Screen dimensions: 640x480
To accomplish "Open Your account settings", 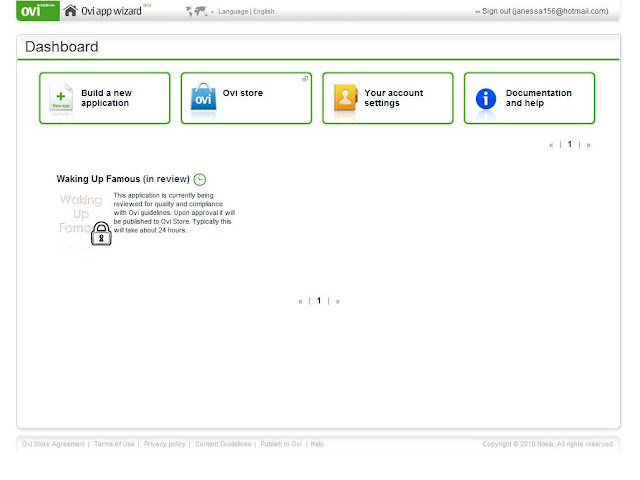I will coord(388,98).
